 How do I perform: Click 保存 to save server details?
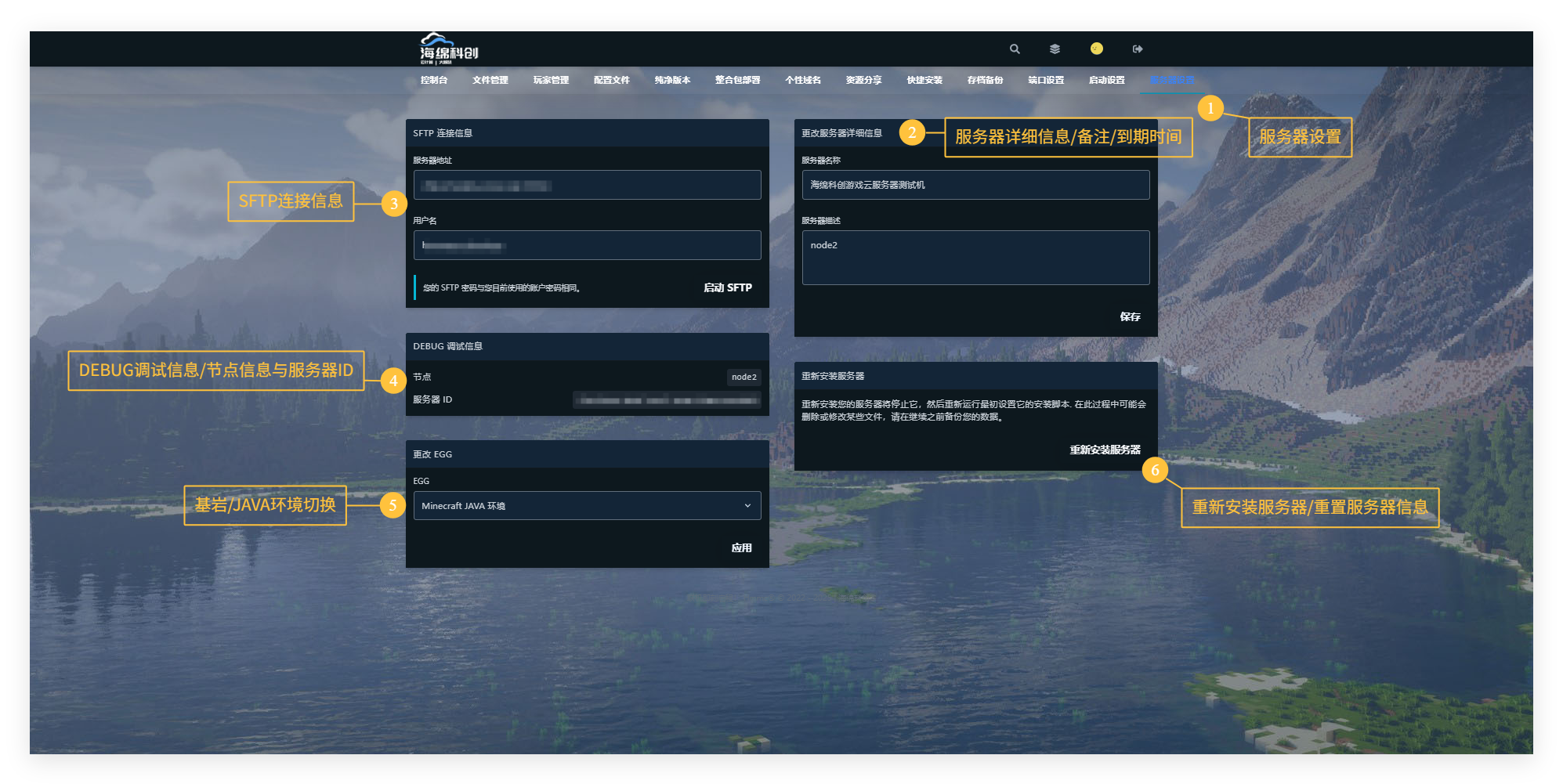(x=1130, y=316)
